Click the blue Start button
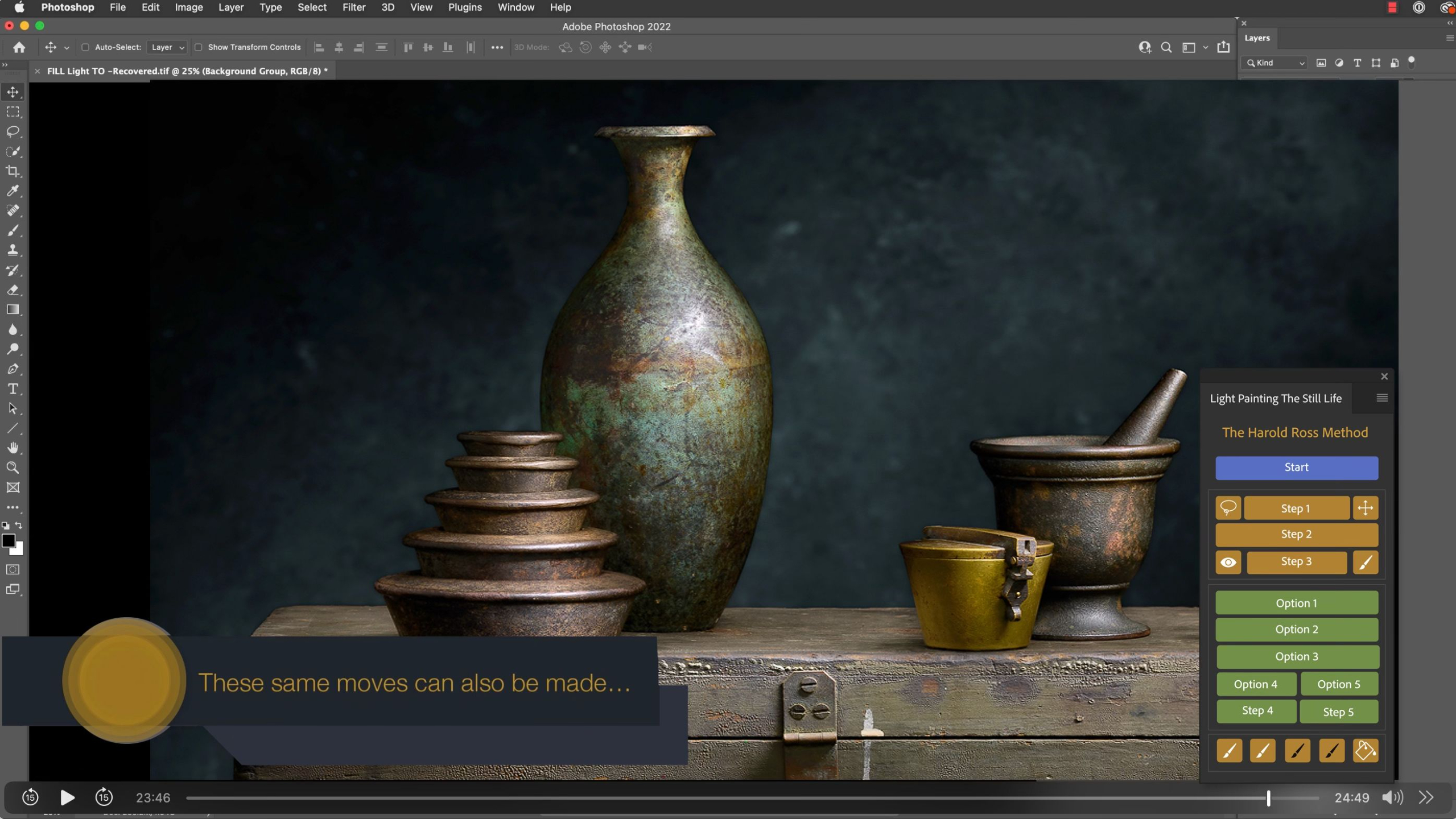1456x819 pixels. [x=1296, y=468]
